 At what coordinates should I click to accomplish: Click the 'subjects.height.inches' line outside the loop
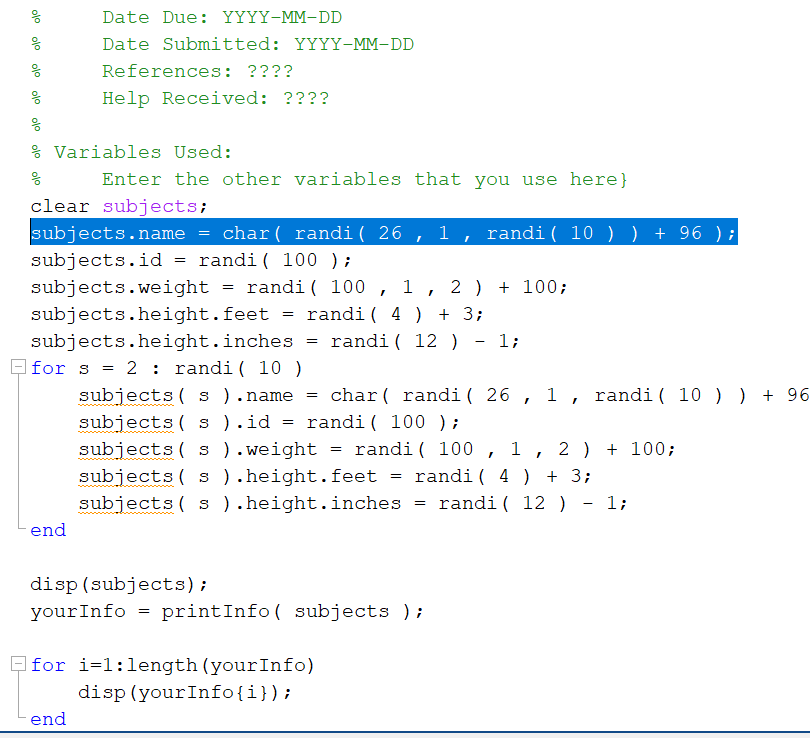275,341
